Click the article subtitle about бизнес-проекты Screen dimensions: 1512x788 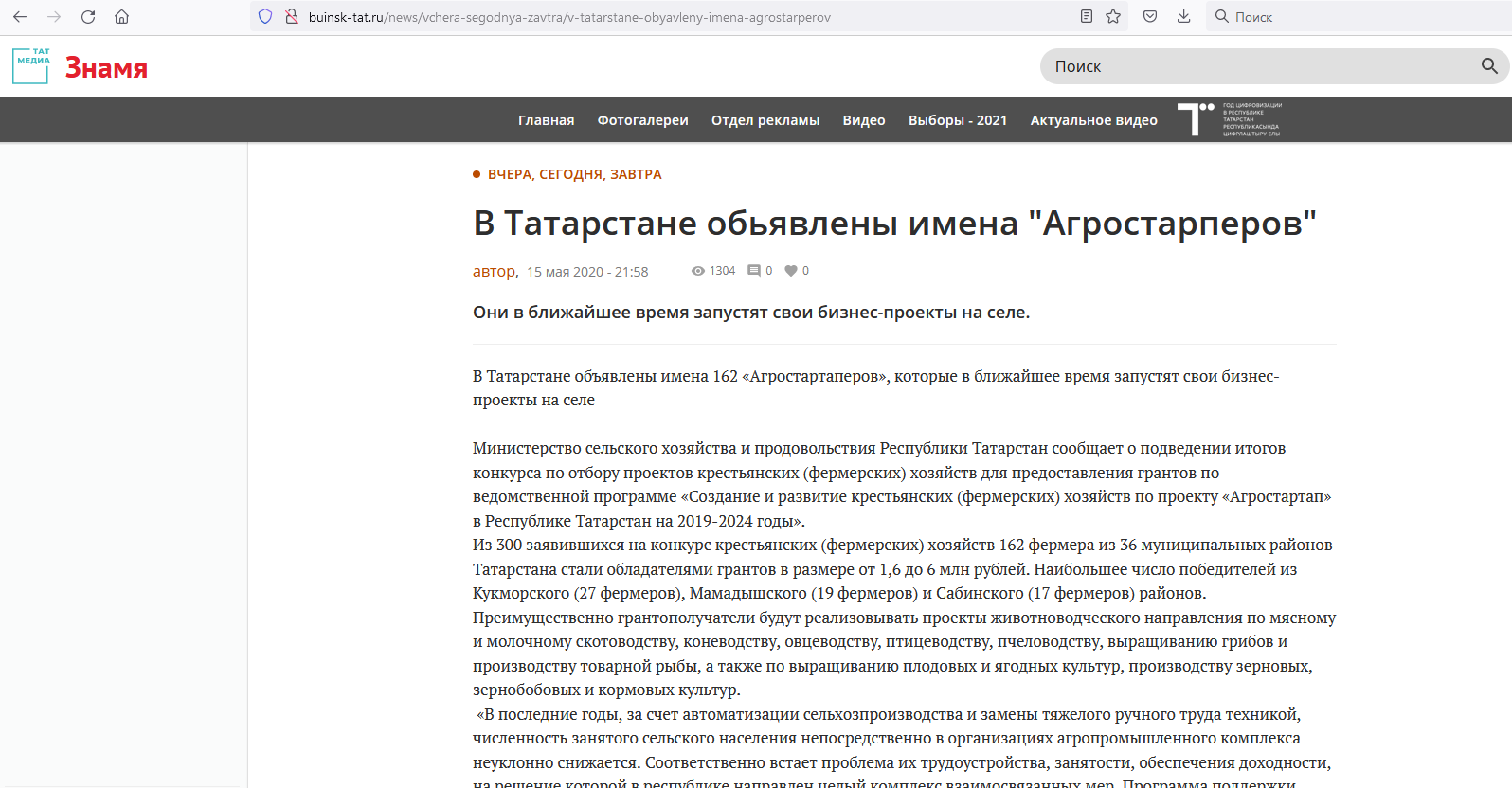(751, 313)
